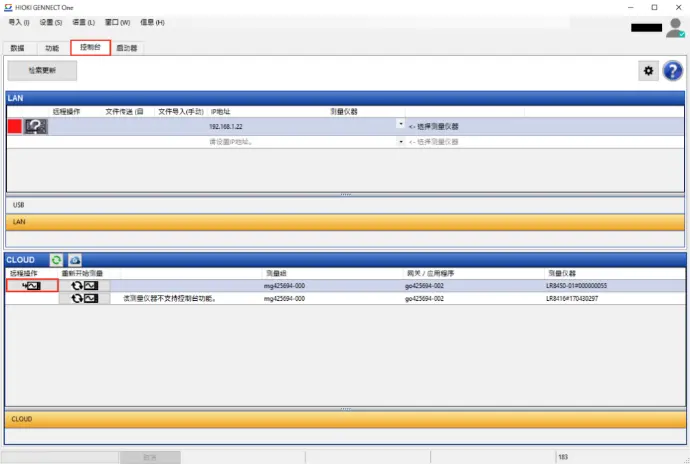
Task: Click the 检索更新 button
Action: coord(42,71)
